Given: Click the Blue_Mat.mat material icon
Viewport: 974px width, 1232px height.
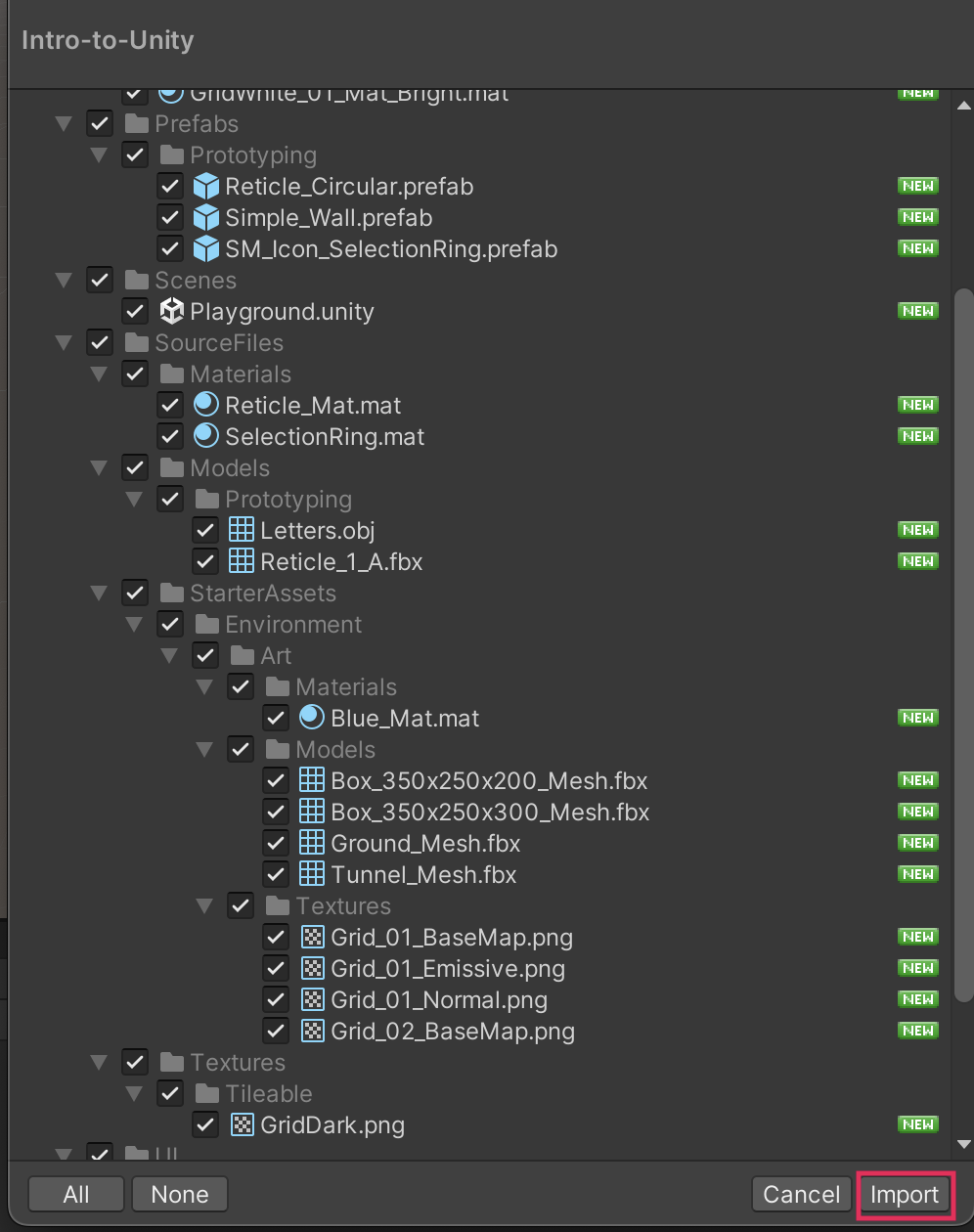Looking at the screenshot, I should pos(311,718).
